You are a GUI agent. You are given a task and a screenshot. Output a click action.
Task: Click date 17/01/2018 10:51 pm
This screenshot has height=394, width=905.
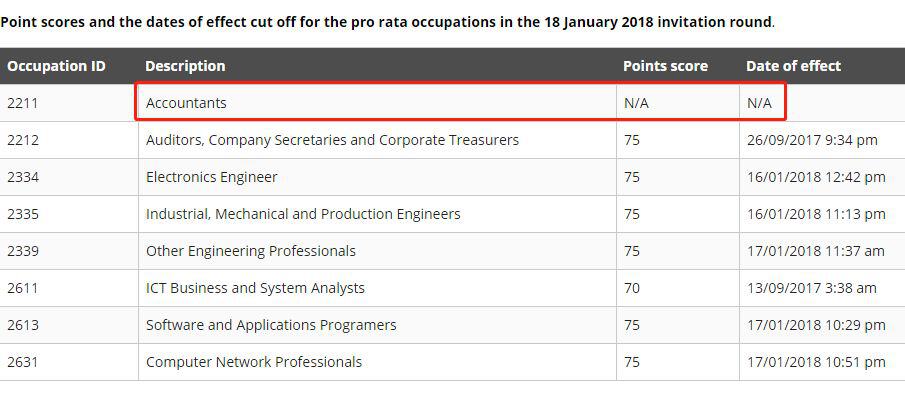point(816,362)
